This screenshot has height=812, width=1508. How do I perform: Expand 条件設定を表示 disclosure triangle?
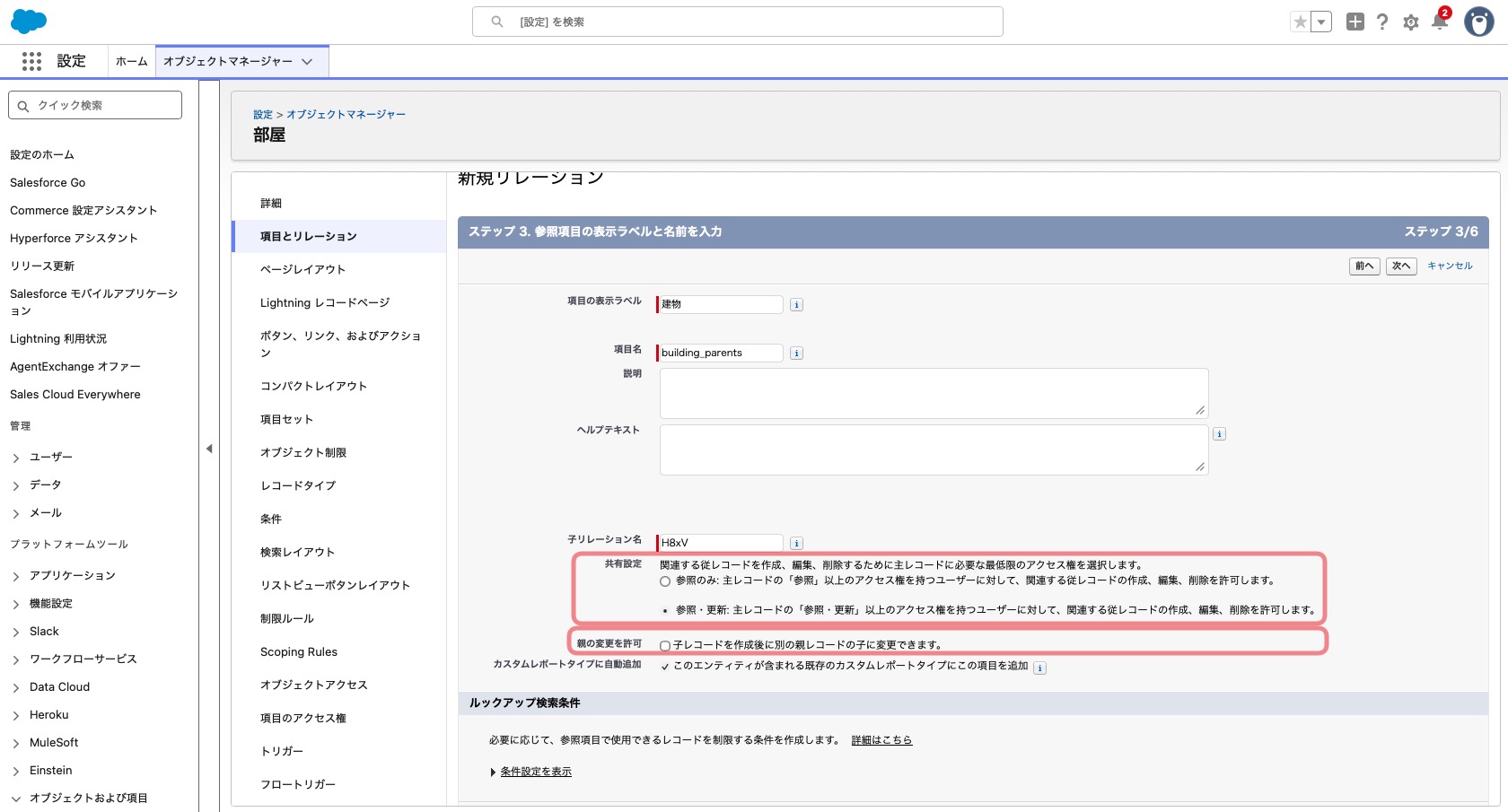pyautogui.click(x=493, y=773)
